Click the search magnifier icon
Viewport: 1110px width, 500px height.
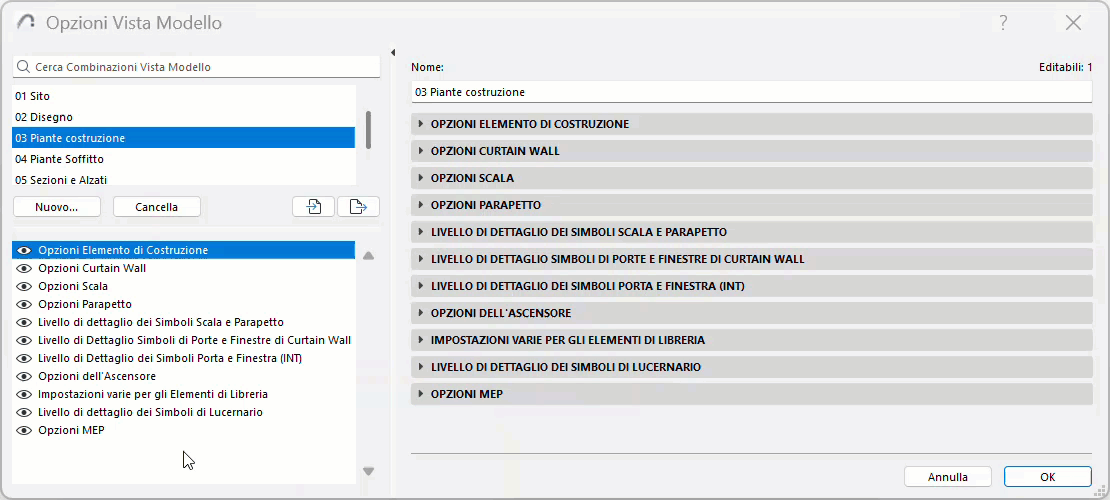click(x=23, y=67)
